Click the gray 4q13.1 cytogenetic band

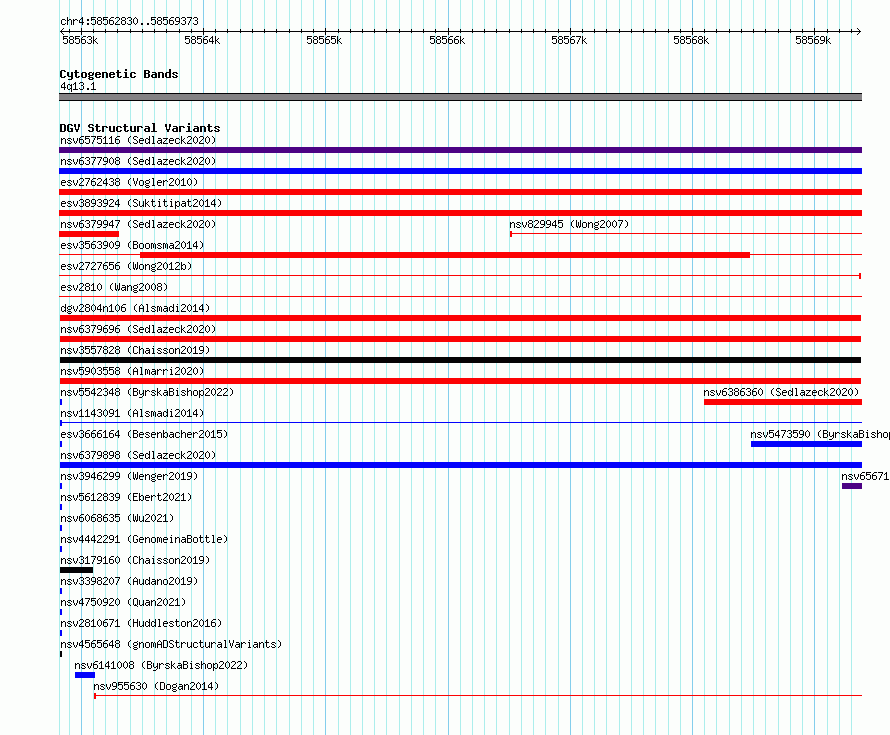tap(460, 97)
